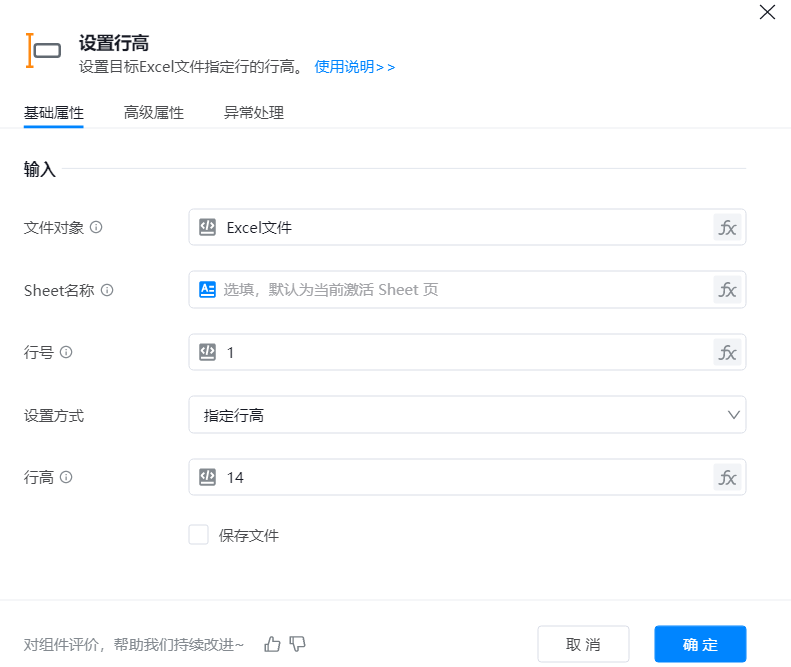Click the fx button in Sheet名称 field
The width and height of the screenshot is (791, 667).
tap(727, 290)
